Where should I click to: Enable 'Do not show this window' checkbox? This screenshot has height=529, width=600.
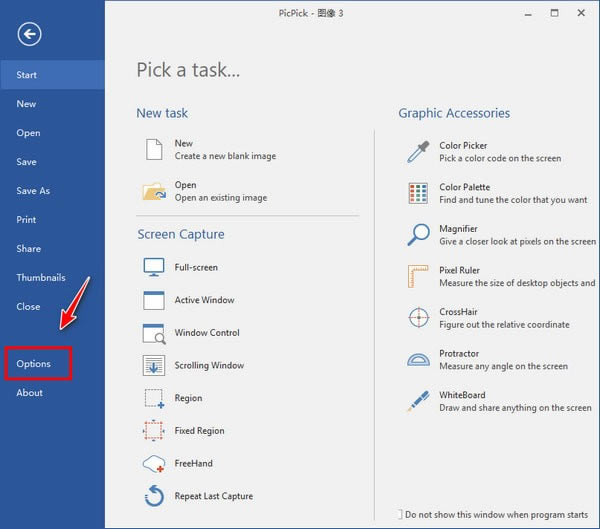coord(400,514)
